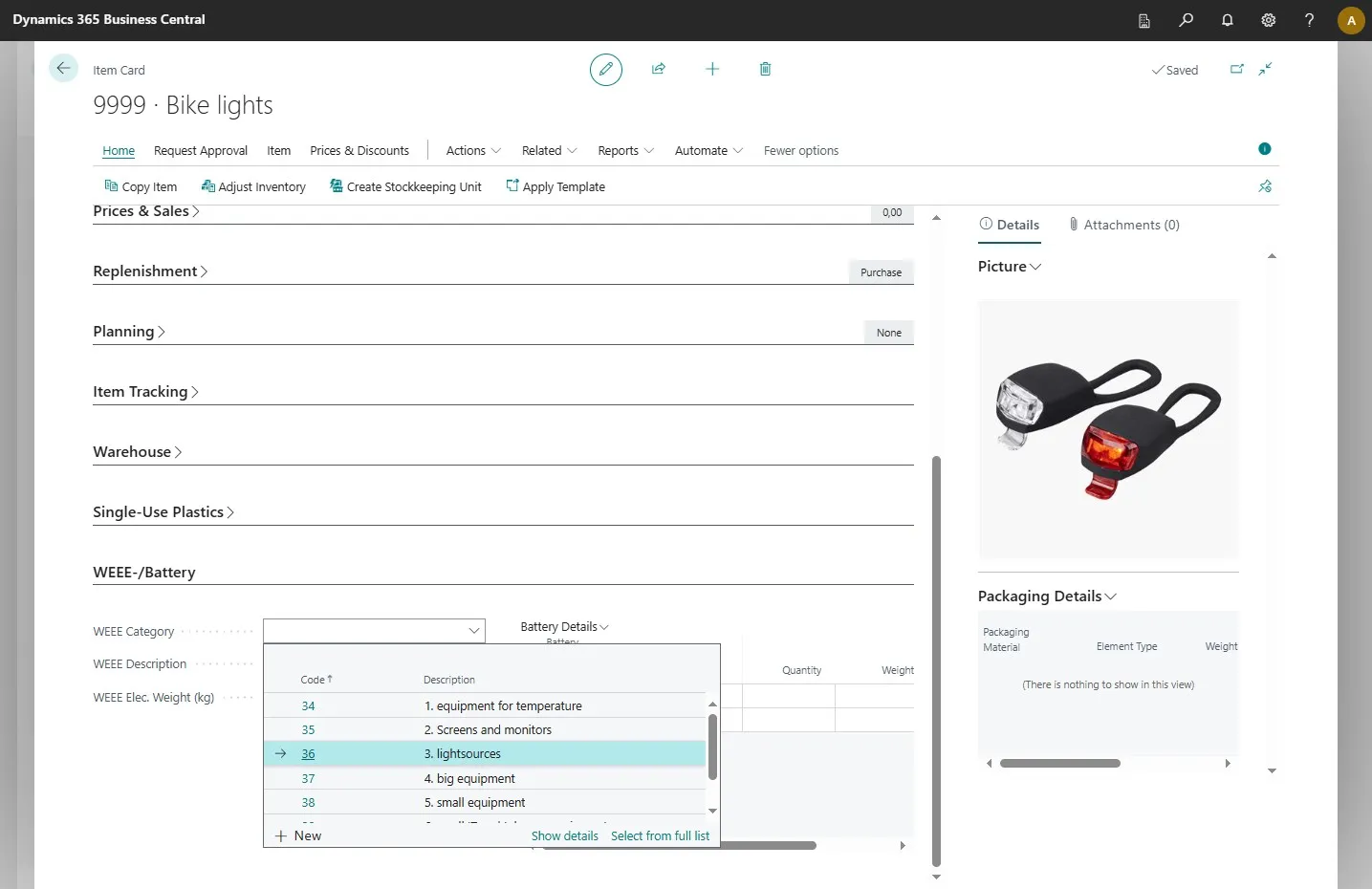1372x889 pixels.
Task: Sort by the Code column header
Action: (x=316, y=680)
